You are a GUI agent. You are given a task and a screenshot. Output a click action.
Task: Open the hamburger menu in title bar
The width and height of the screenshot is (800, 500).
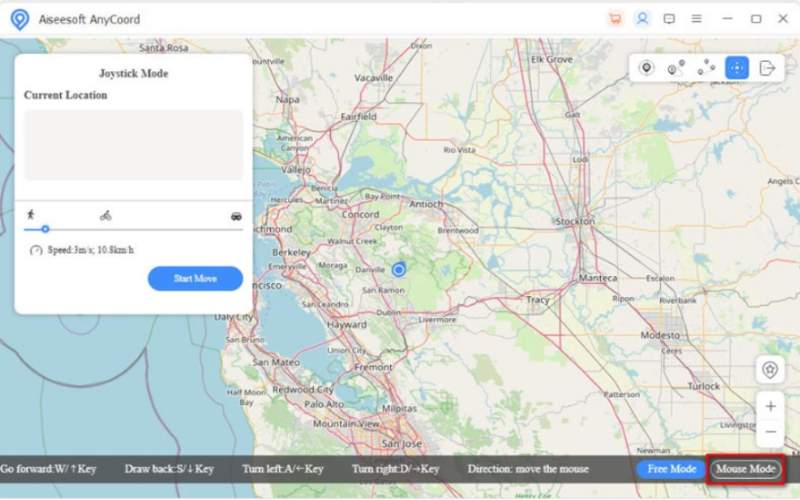coord(696,19)
